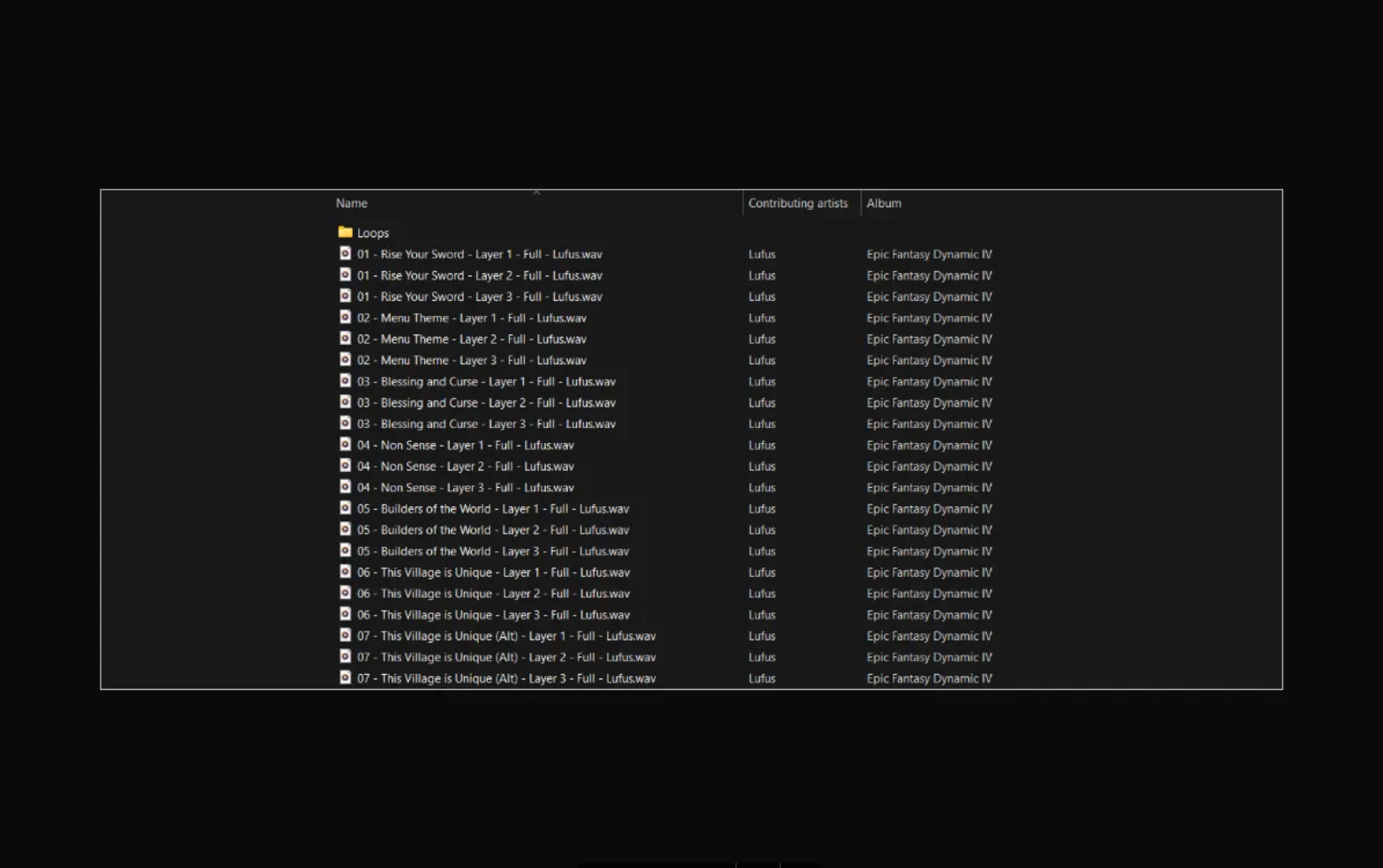Select file '05 - Builders of the World - Layer 2'

[x=493, y=529]
